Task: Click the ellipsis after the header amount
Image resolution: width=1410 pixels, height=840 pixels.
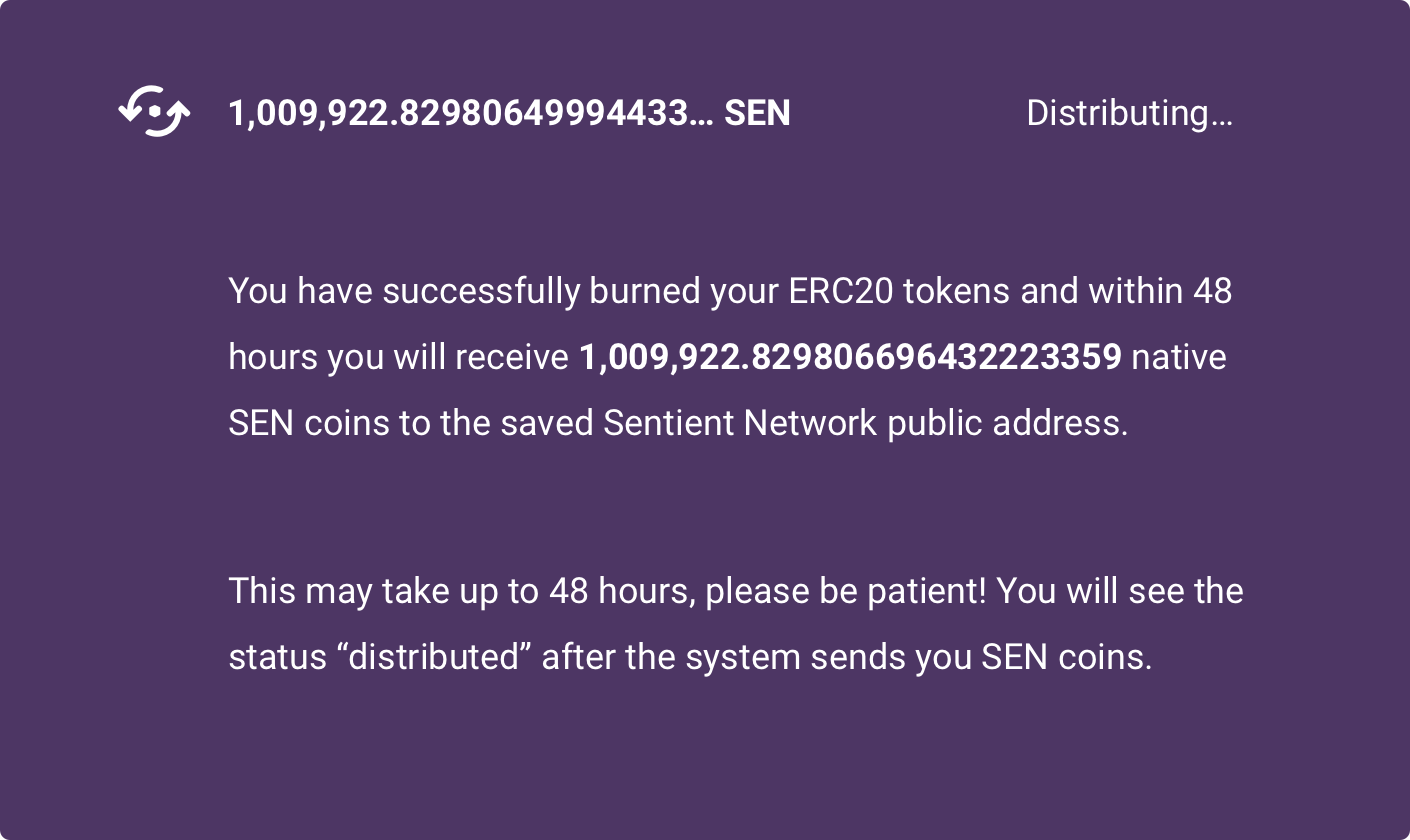Action: click(x=702, y=114)
